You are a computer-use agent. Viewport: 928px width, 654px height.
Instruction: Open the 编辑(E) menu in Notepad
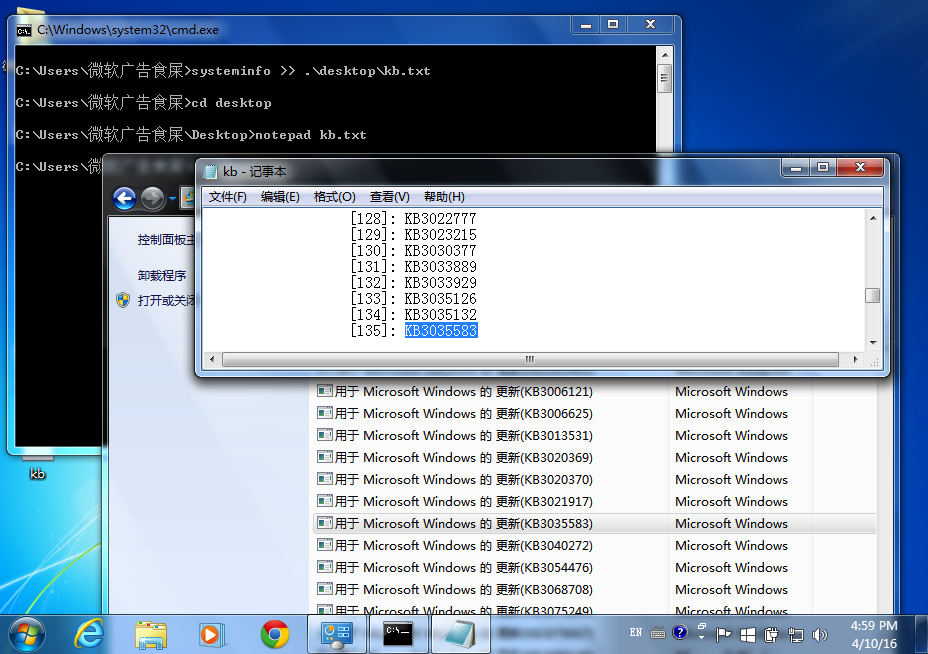pos(280,196)
